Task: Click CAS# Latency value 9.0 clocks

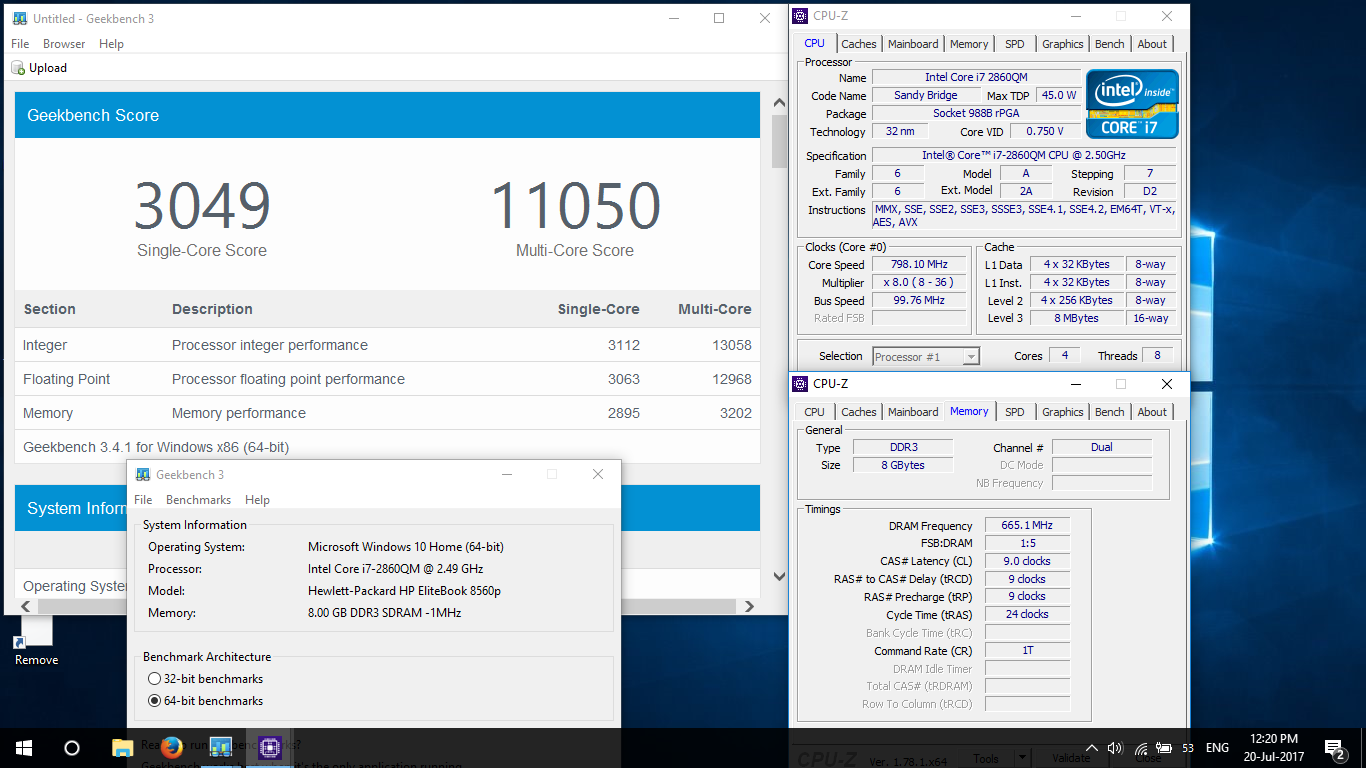Action: point(1027,561)
